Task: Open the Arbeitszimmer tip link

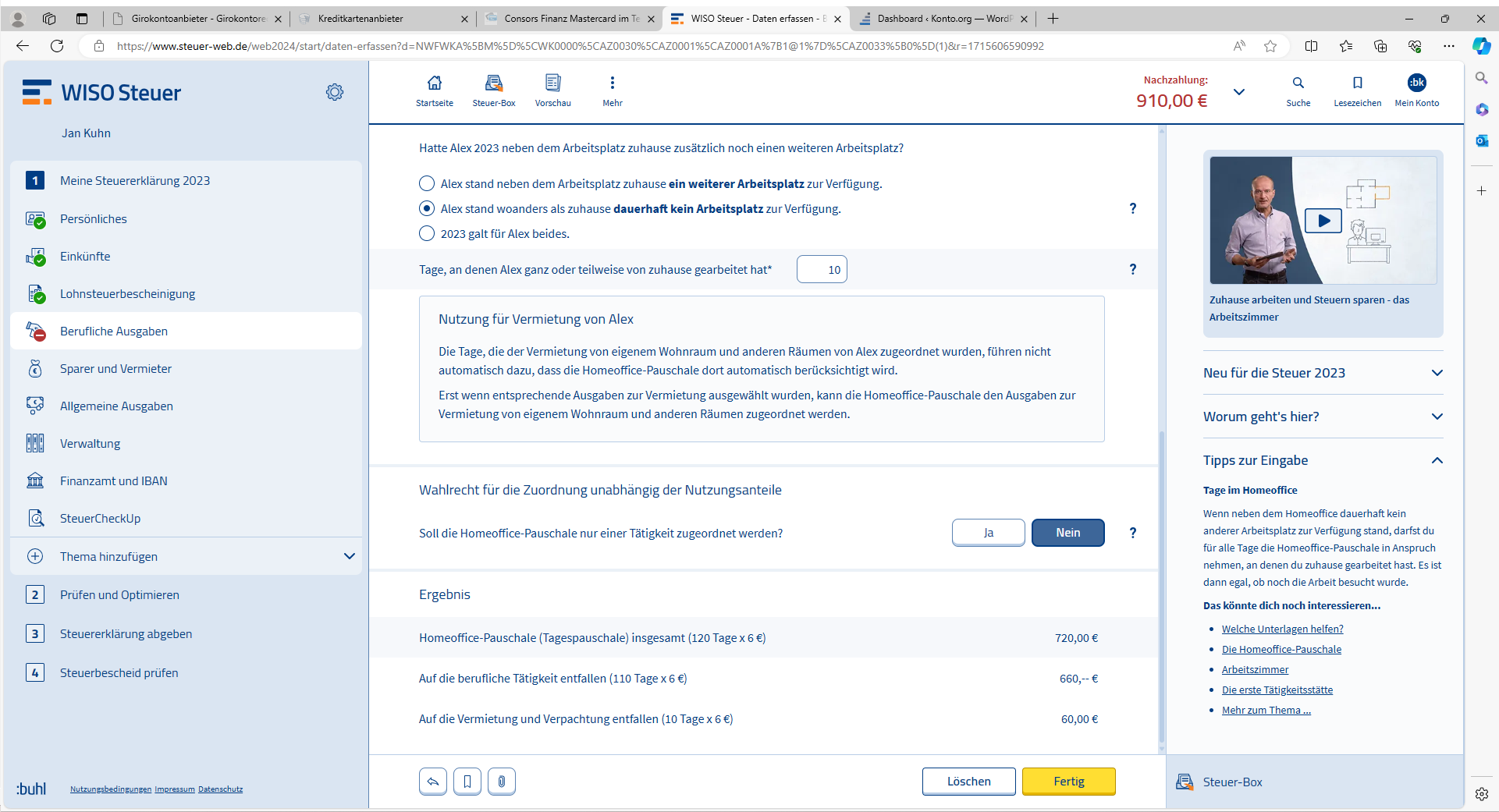Action: 1255,669
